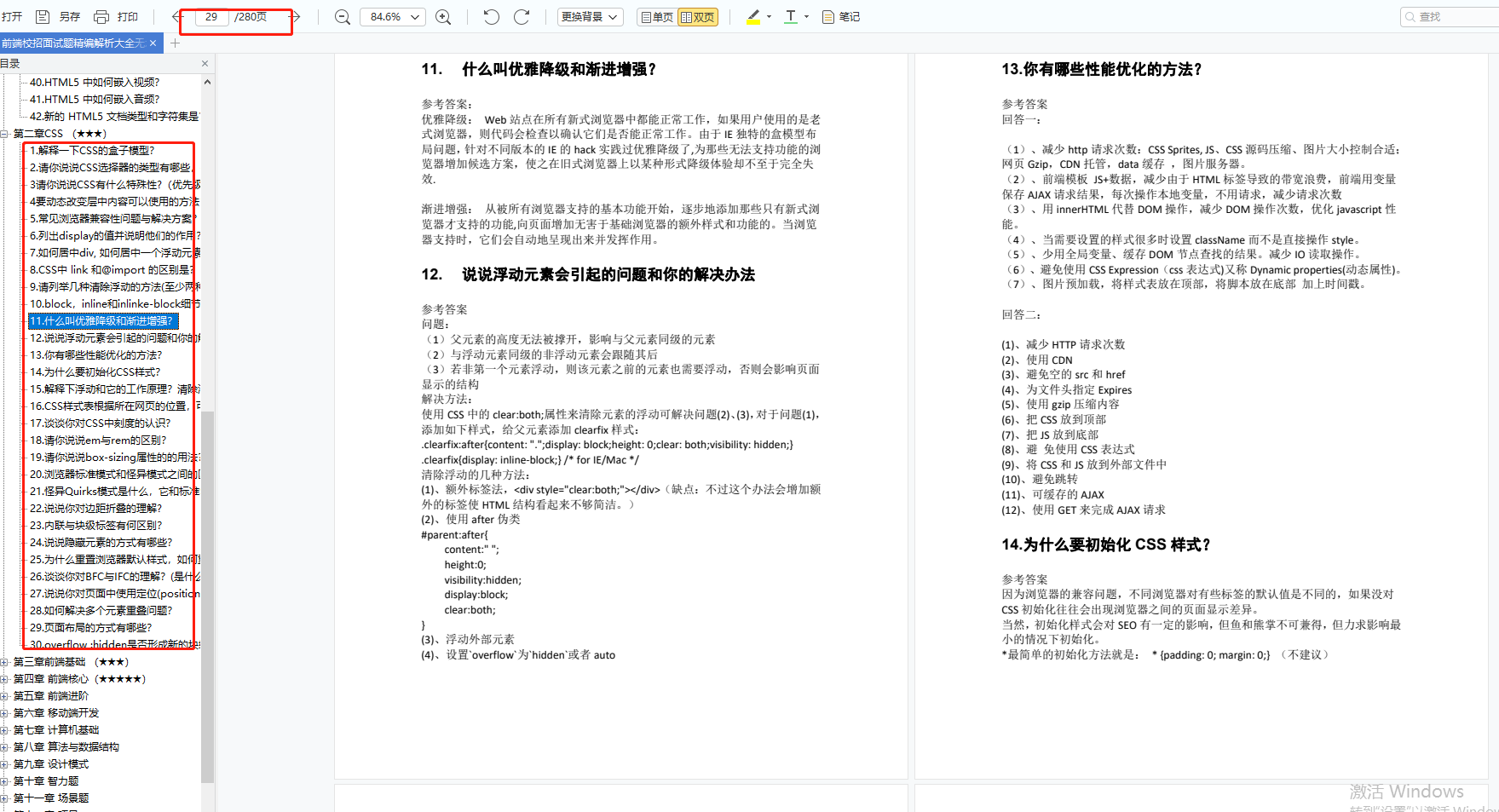The image size is (1499, 812).
Task: Expand the 第六章 移动端开发 chapter
Action: coord(5,713)
